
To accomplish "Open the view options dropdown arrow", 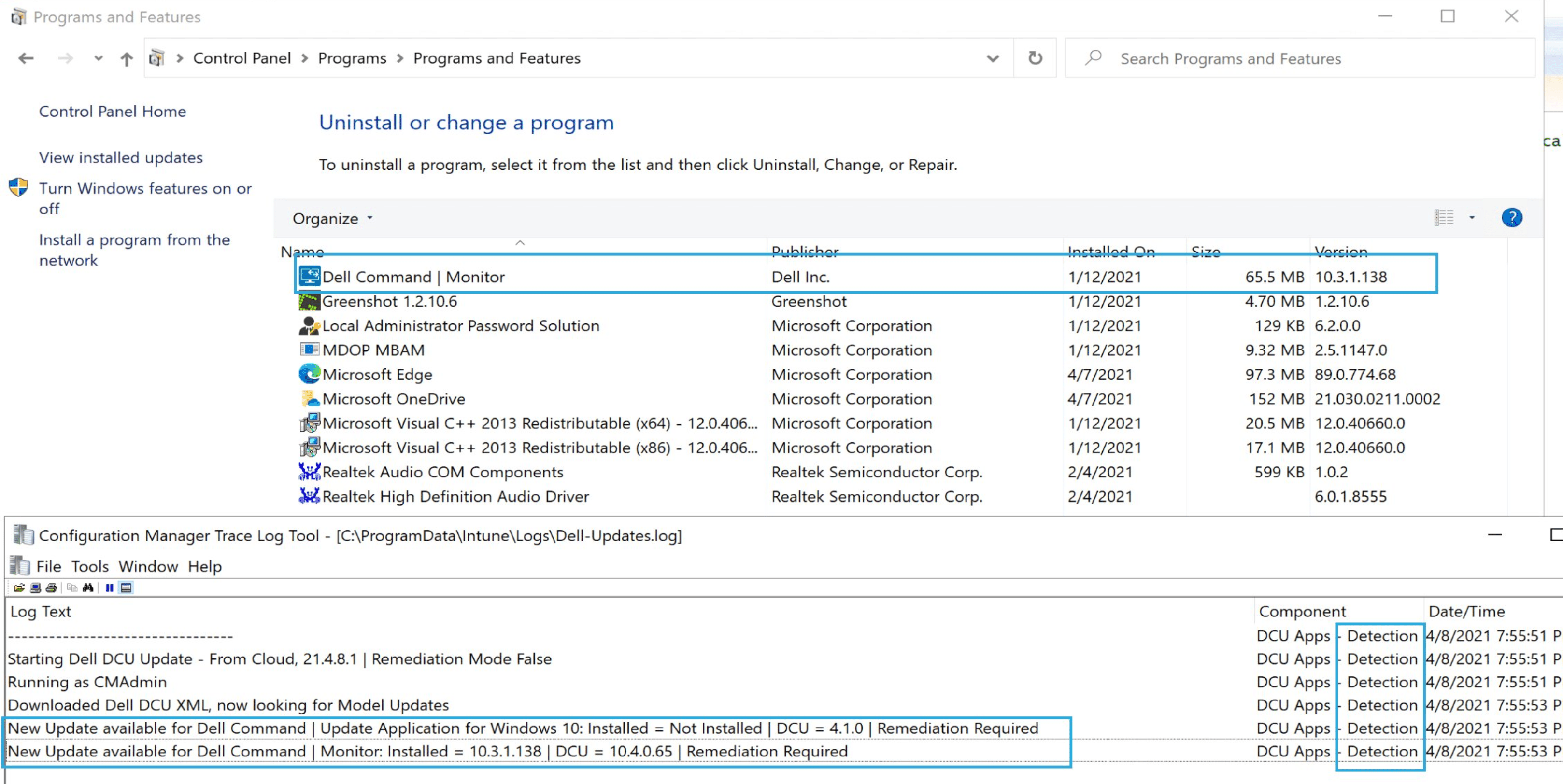I will click(x=1471, y=218).
